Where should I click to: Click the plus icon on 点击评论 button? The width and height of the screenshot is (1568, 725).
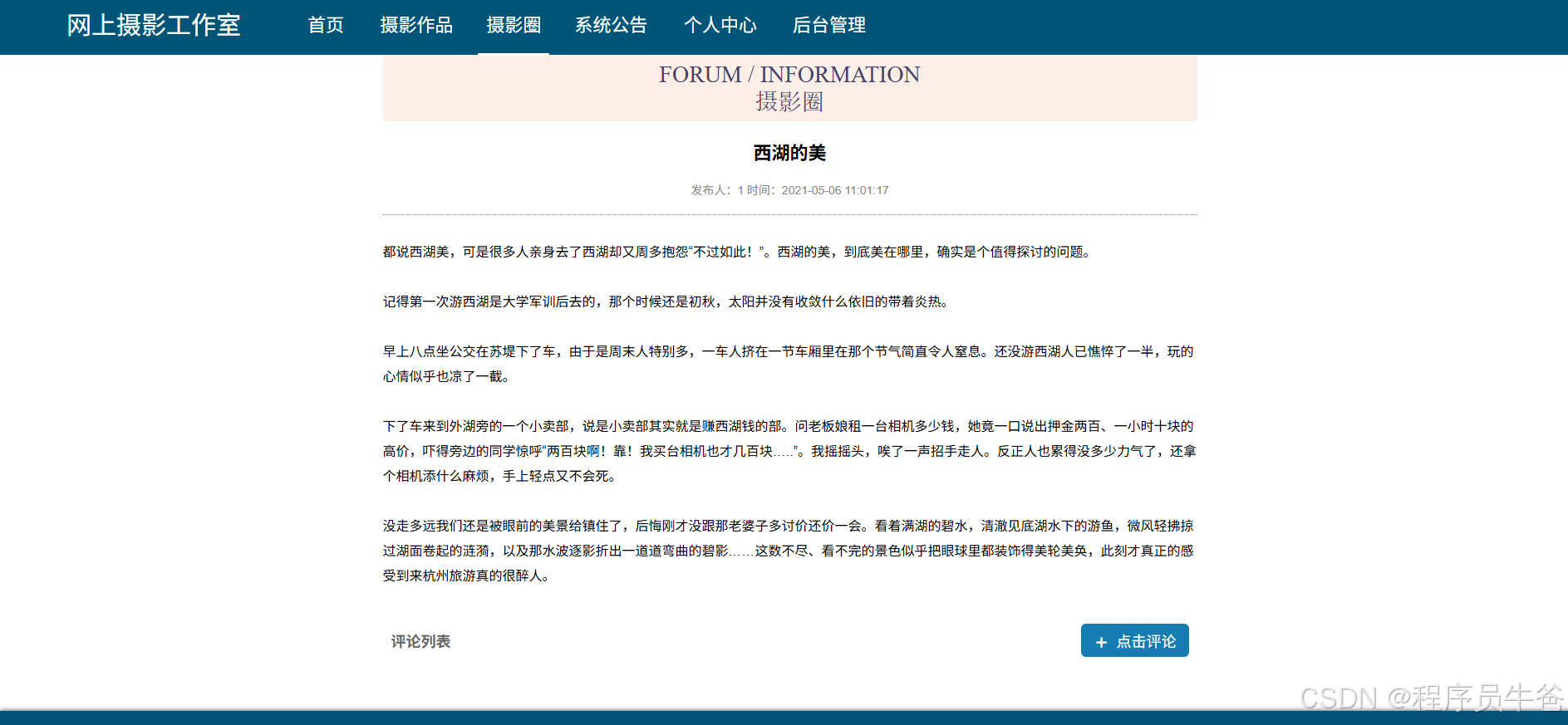click(x=1101, y=642)
